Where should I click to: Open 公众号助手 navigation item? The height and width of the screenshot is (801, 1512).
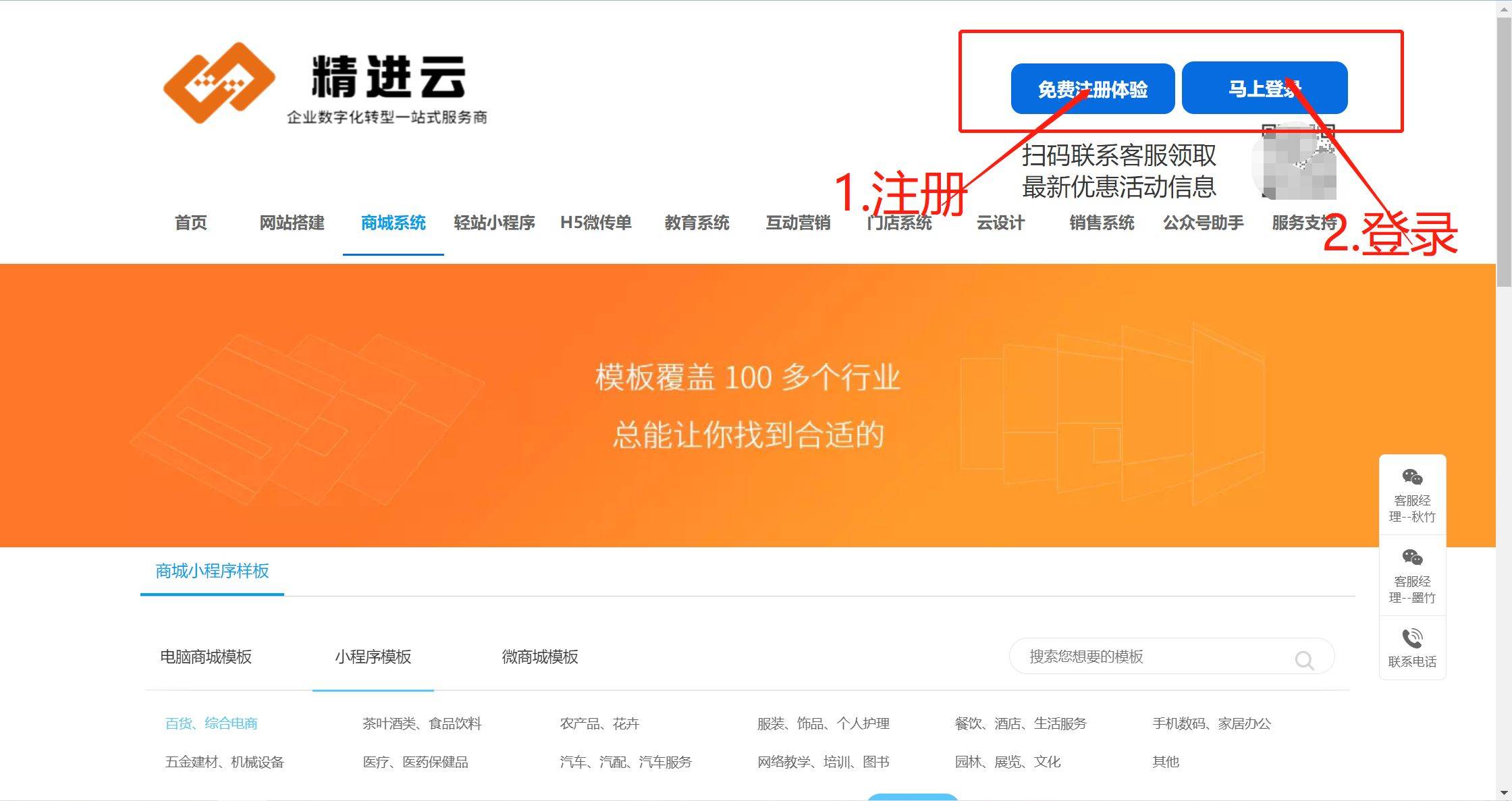1204,223
